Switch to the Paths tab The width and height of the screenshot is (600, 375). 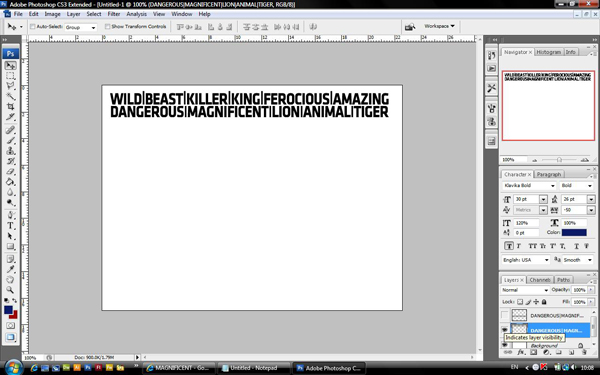point(563,280)
